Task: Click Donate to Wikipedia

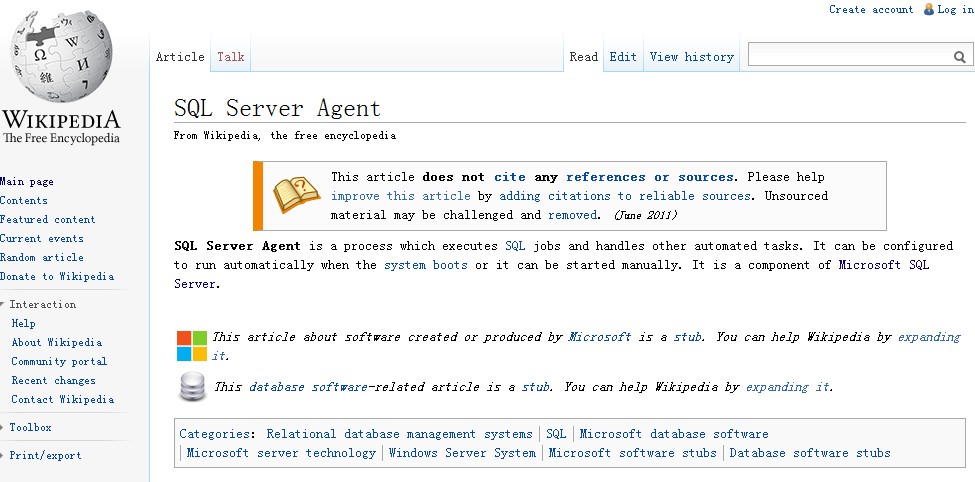Action: point(57,276)
